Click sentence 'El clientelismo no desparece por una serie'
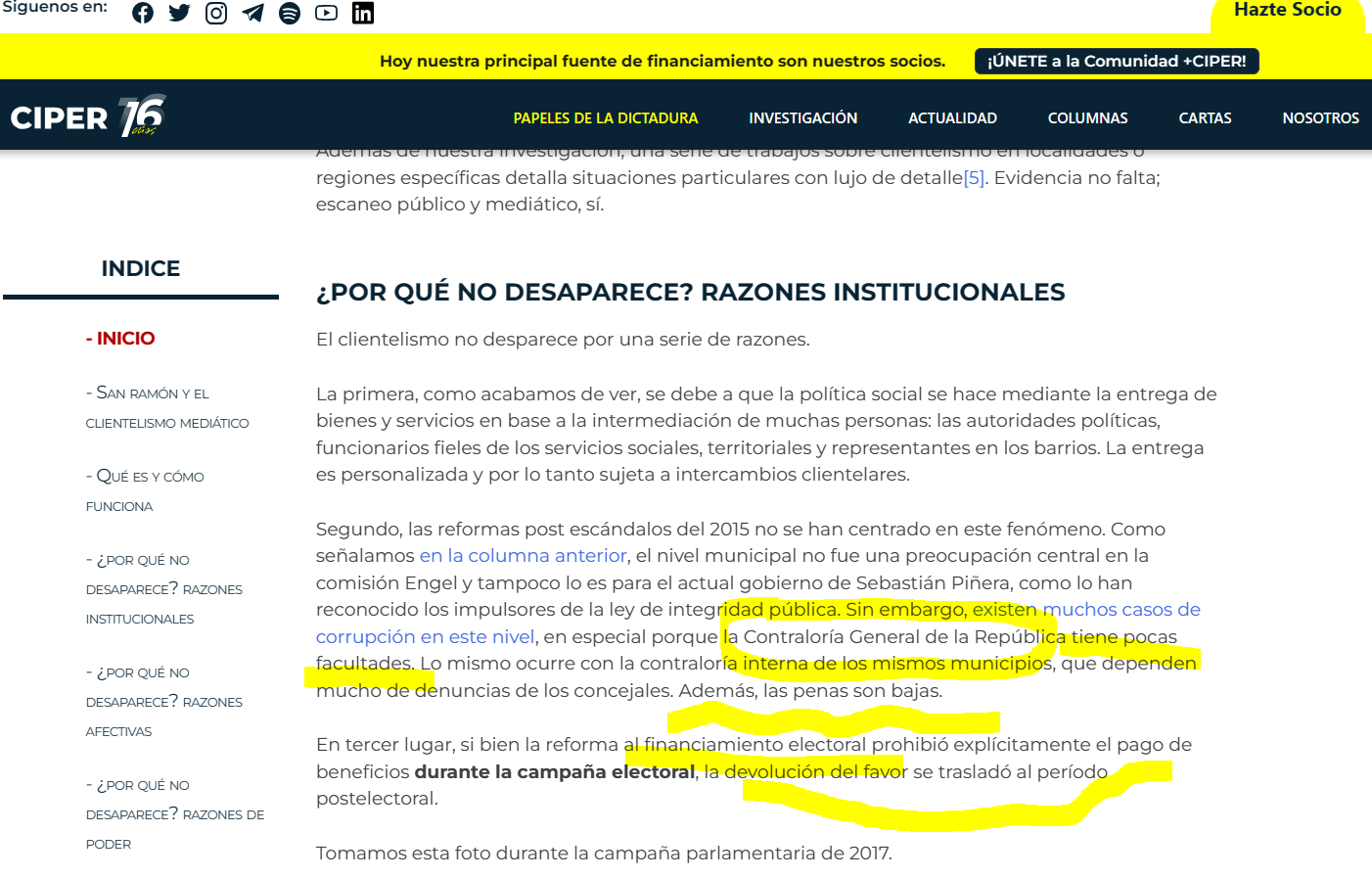 (563, 340)
